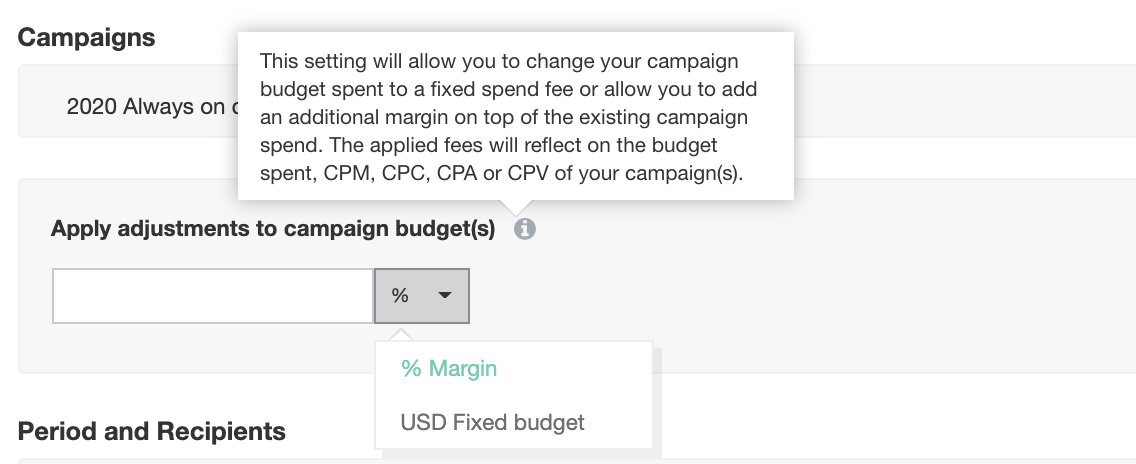The width and height of the screenshot is (1136, 464).
Task: Click the tooltip line starting "an additional margin"
Action: (x=508, y=89)
